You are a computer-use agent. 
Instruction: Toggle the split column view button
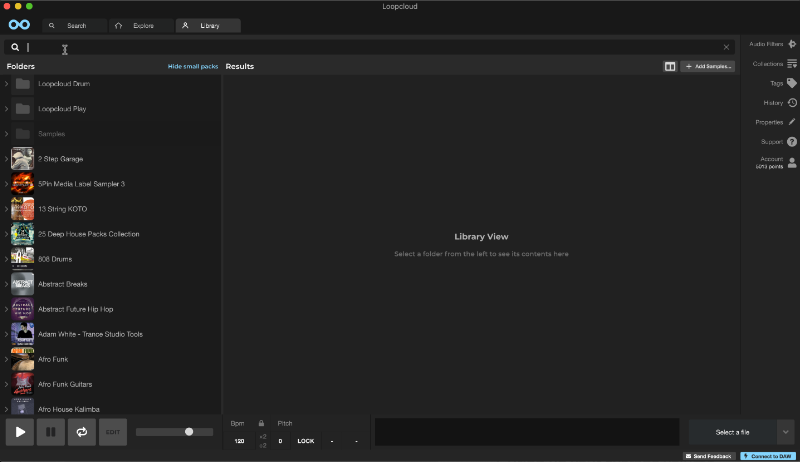[670, 66]
